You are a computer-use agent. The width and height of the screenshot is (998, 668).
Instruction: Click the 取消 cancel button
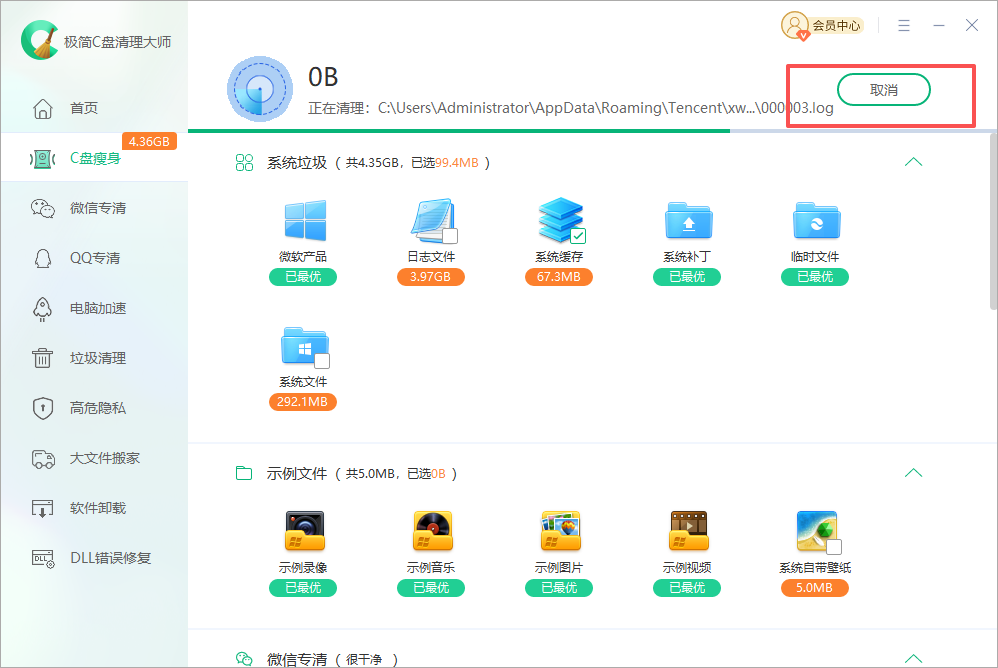click(885, 89)
